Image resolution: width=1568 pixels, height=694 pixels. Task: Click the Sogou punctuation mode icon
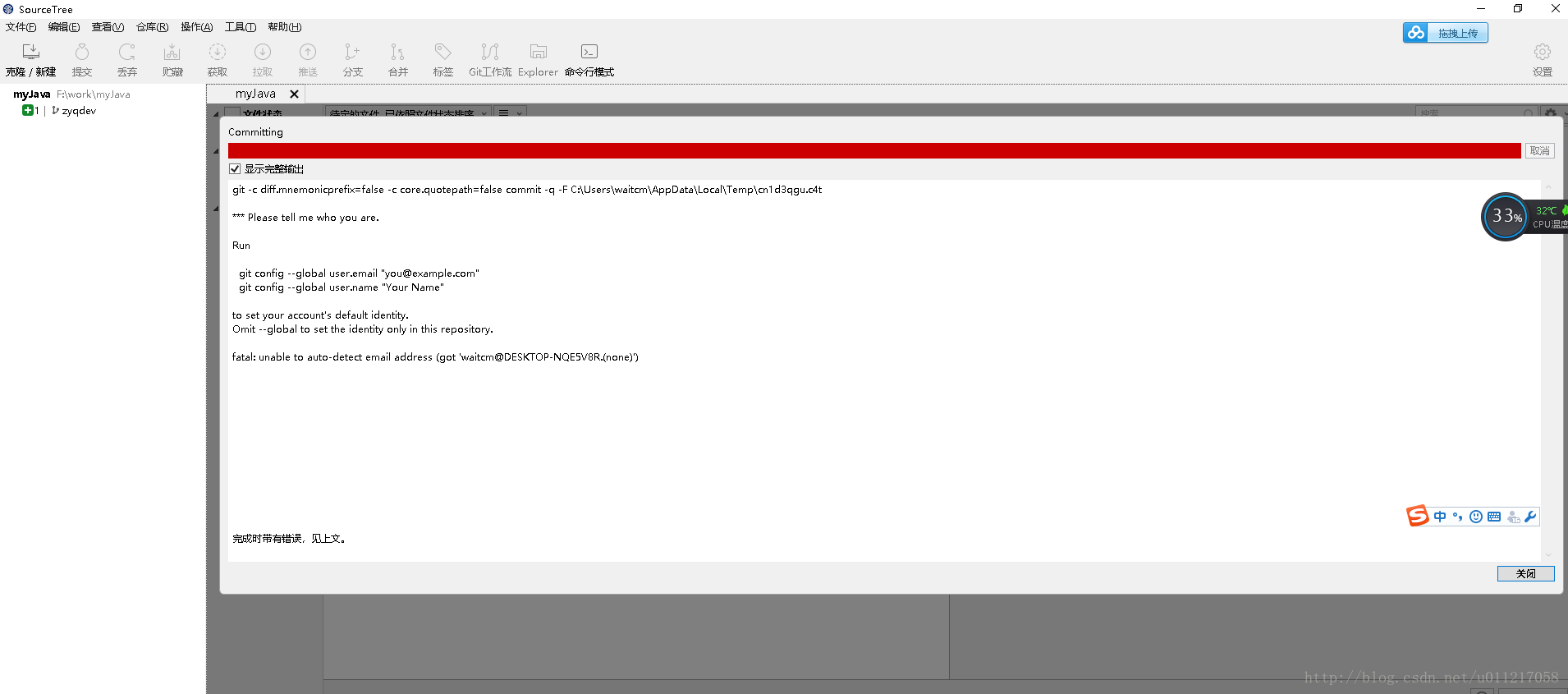pyautogui.click(x=1458, y=517)
